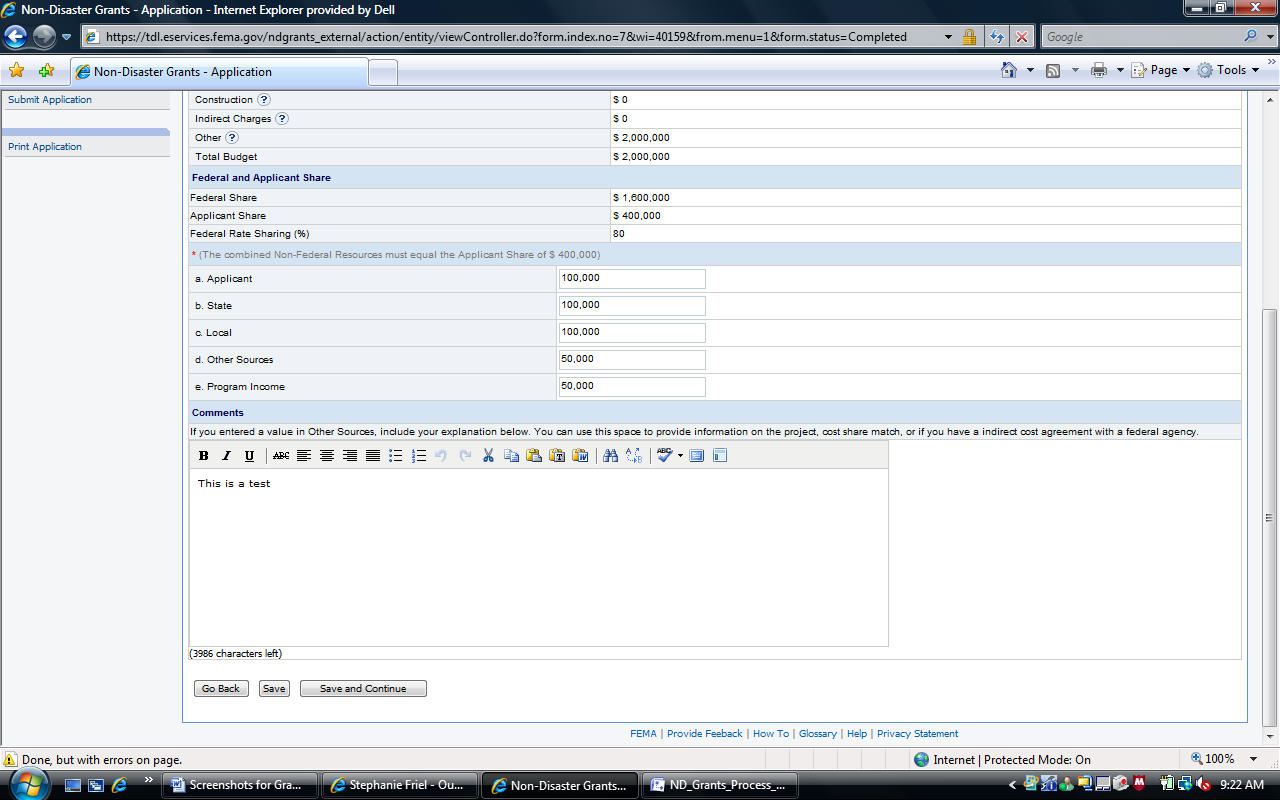Paste as plain text in comments
This screenshot has width=1280, height=800.
pos(557,456)
